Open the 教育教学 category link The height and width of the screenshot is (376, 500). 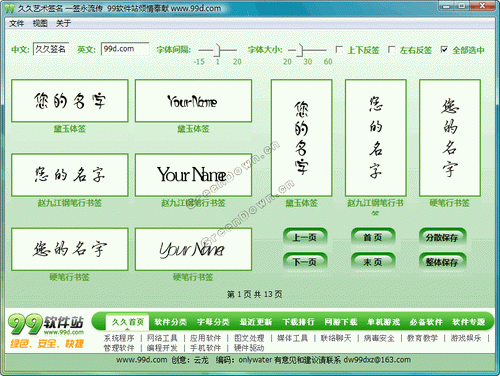422,338
